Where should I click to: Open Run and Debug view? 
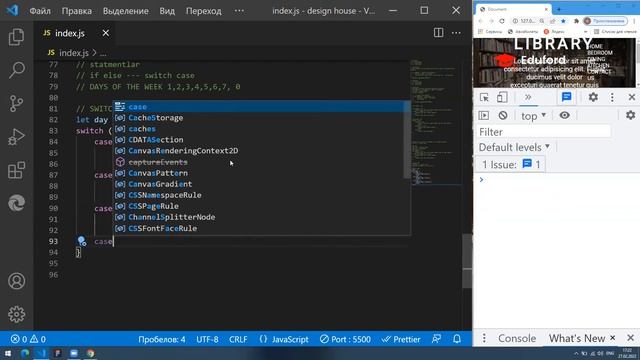click(x=16, y=137)
